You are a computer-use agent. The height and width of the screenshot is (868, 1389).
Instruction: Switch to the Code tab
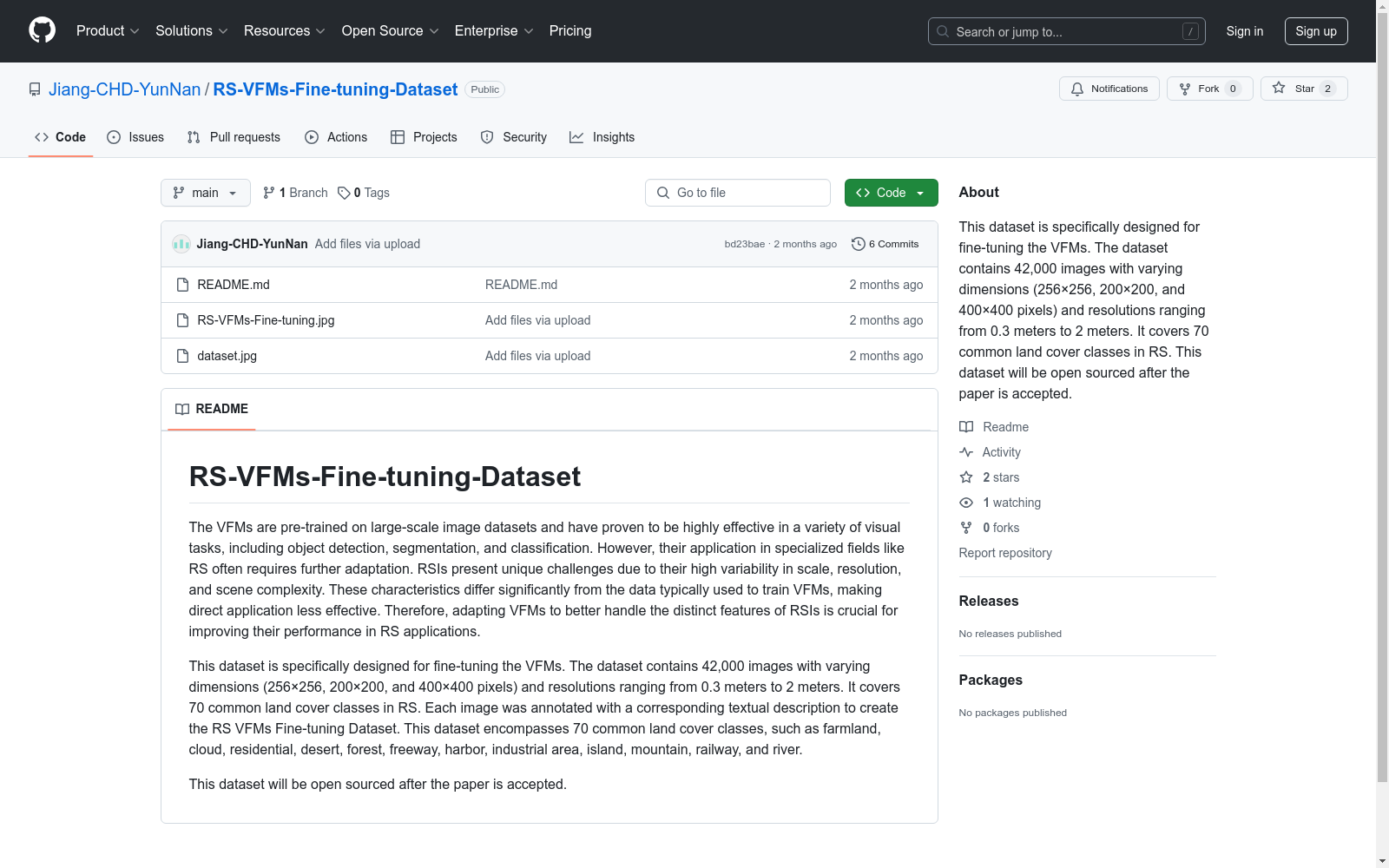pos(61,137)
